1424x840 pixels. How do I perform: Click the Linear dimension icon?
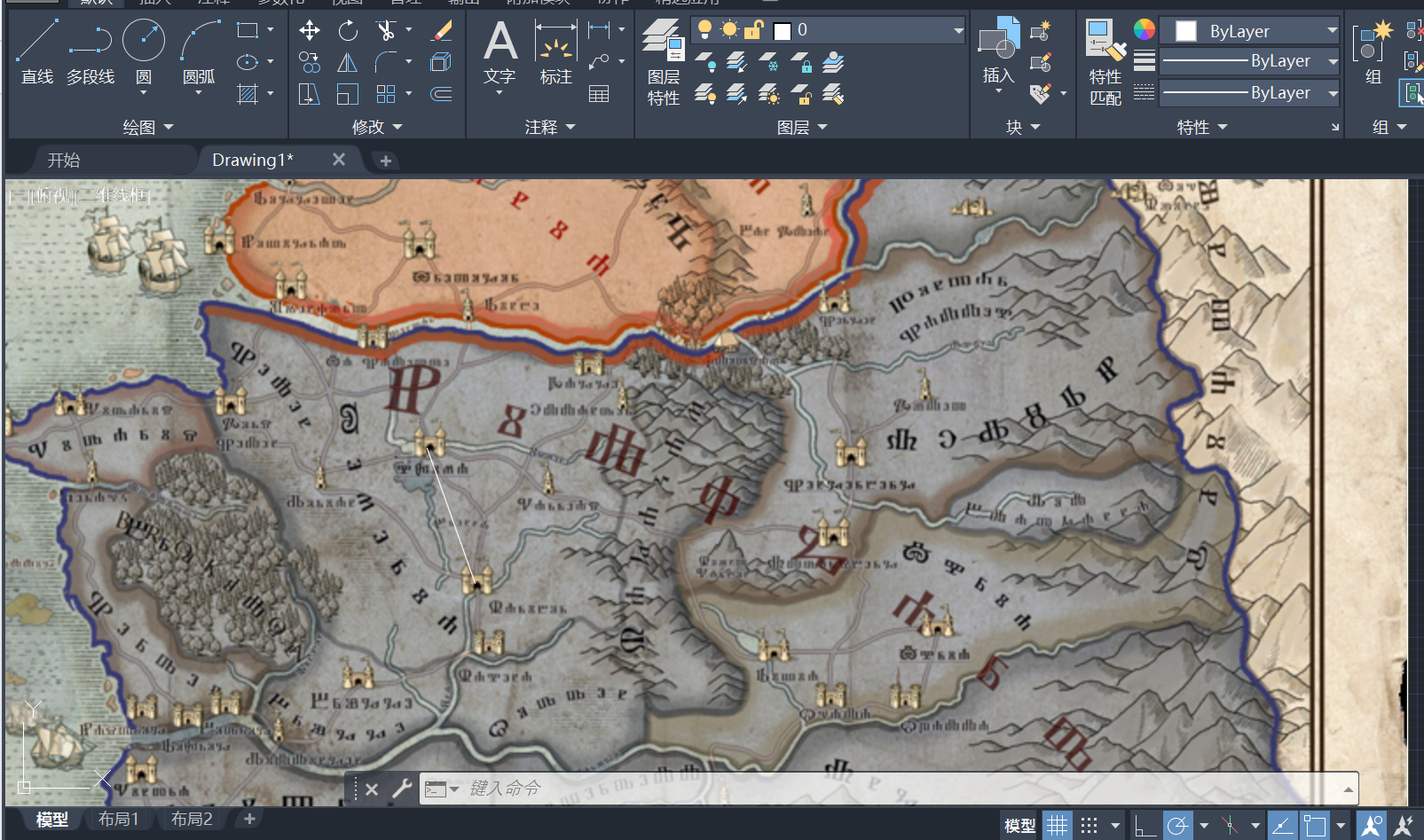600,30
